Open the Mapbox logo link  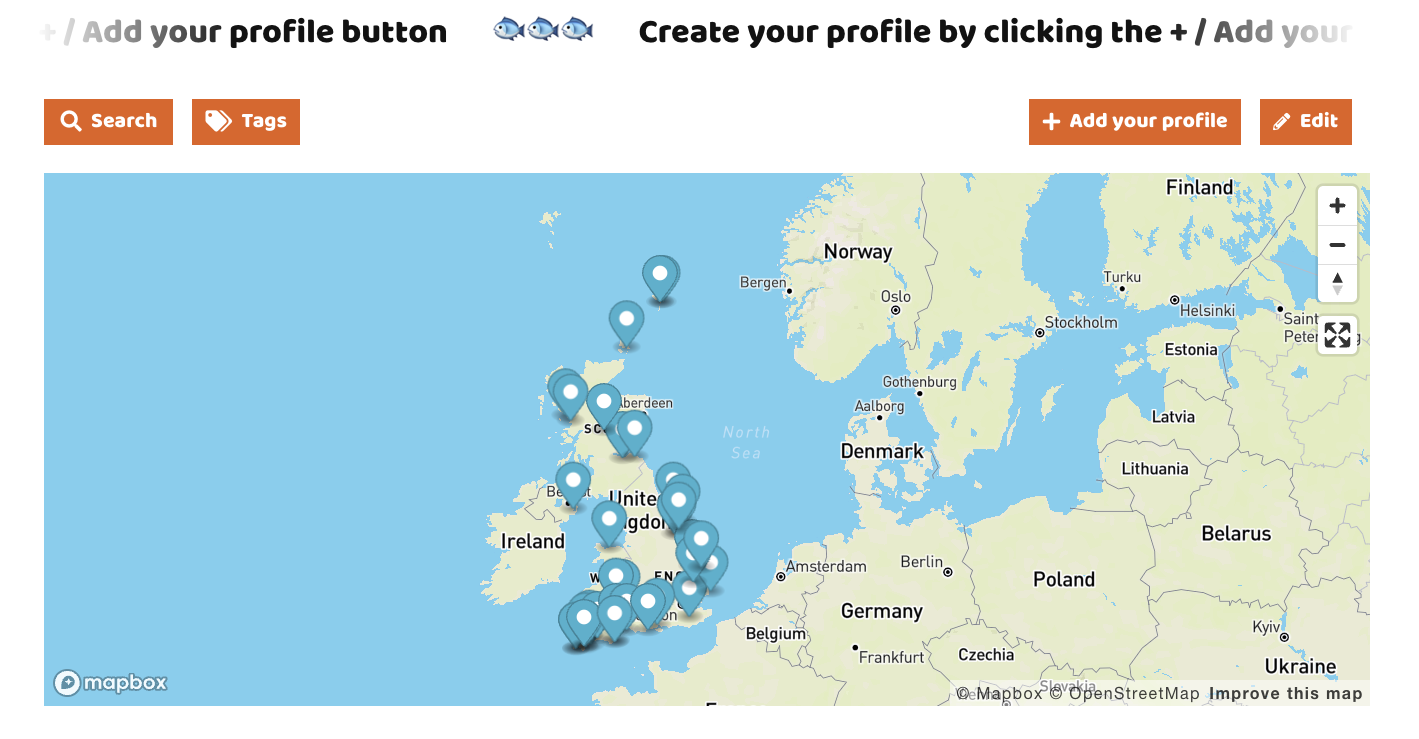click(x=110, y=683)
